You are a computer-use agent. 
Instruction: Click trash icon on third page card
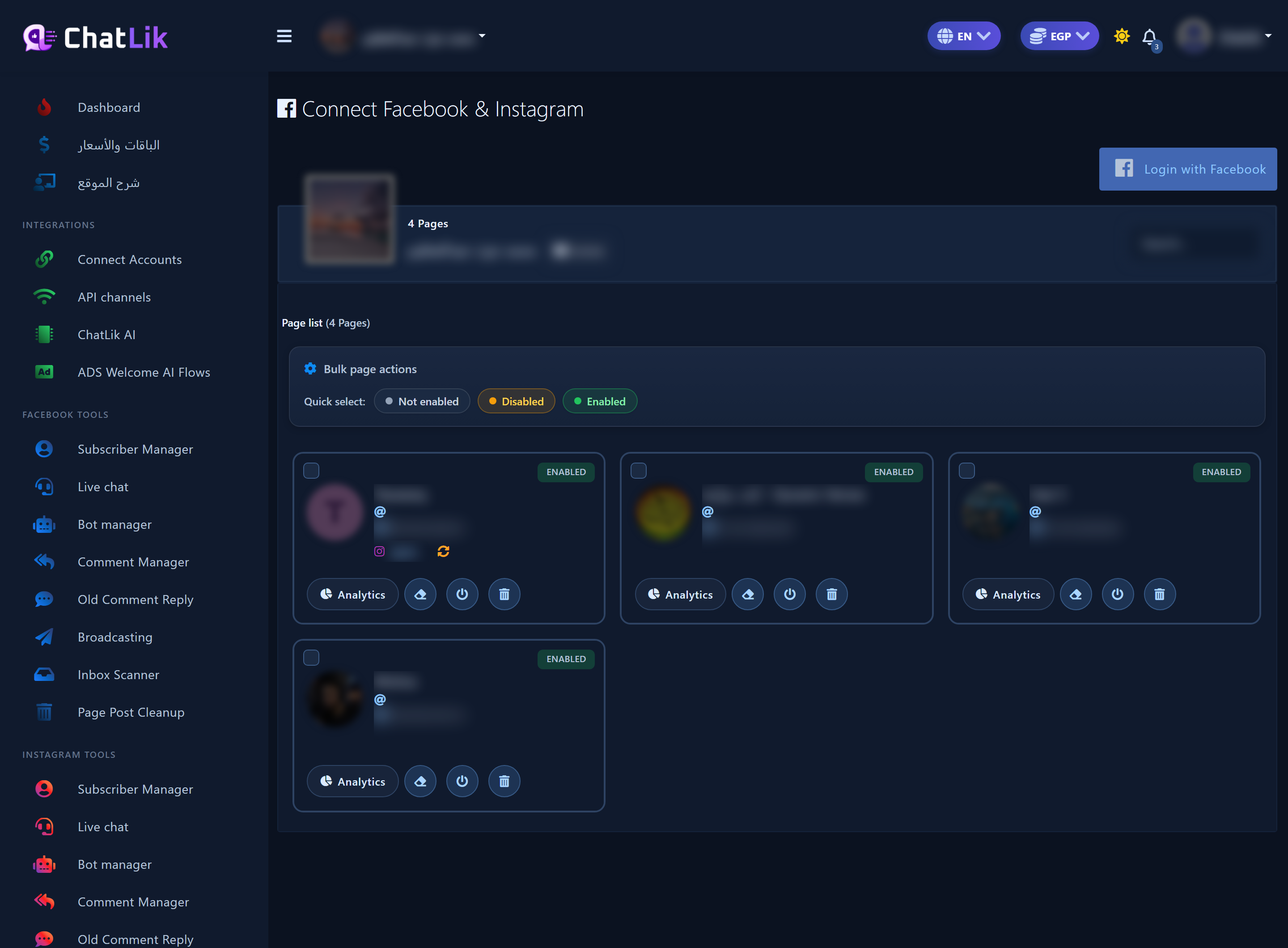(1160, 595)
